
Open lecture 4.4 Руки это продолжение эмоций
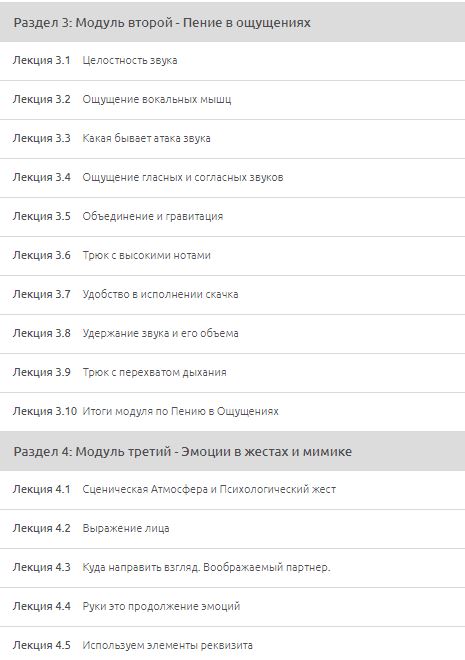click(x=232, y=607)
